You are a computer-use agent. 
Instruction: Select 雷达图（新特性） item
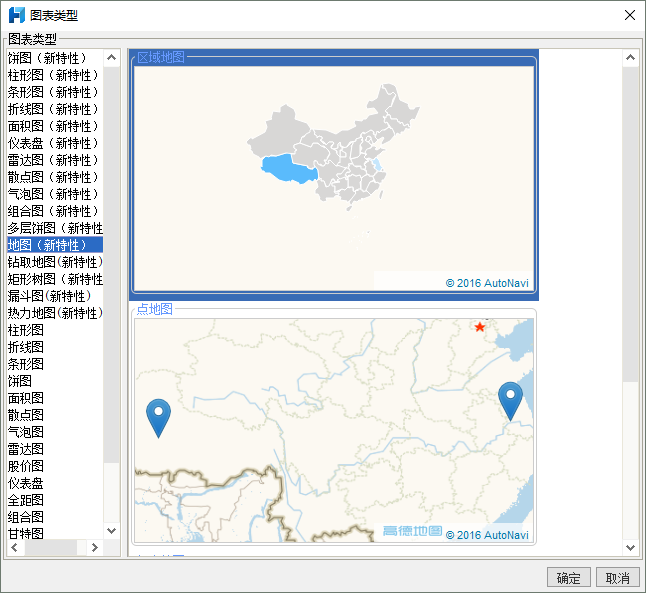[55, 160]
